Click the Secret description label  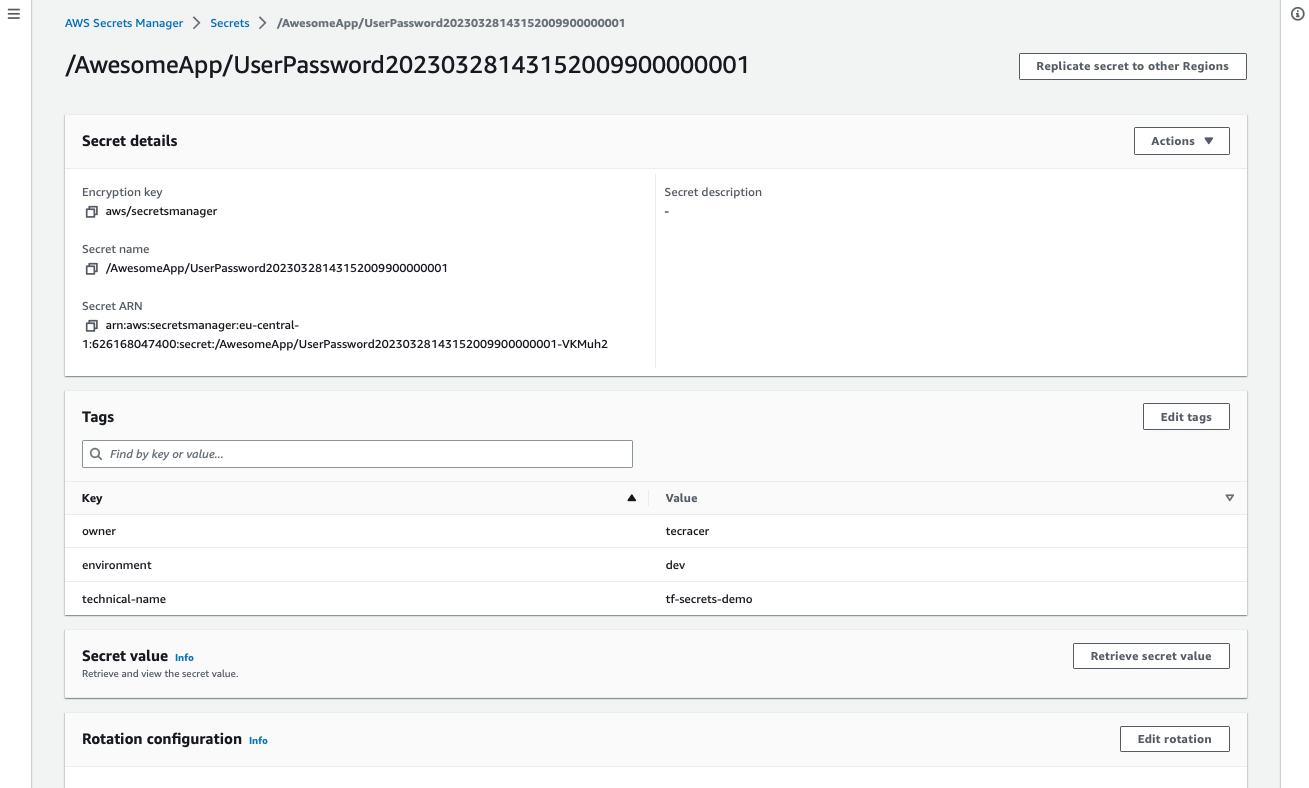(x=713, y=192)
